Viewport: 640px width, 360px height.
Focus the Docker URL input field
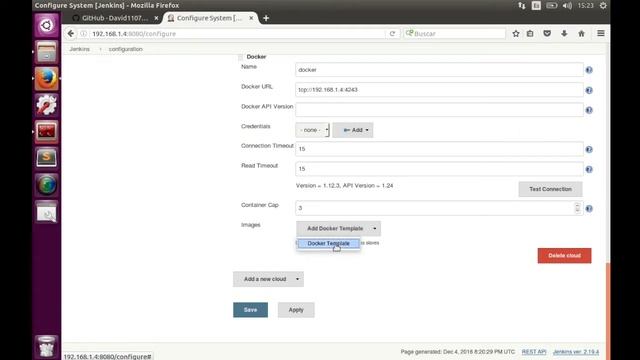pos(439,90)
